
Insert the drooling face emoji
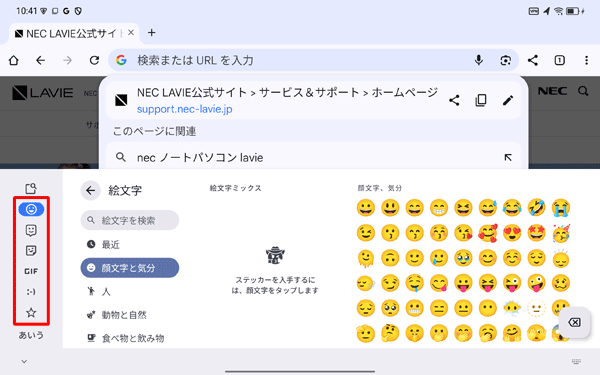414,284
